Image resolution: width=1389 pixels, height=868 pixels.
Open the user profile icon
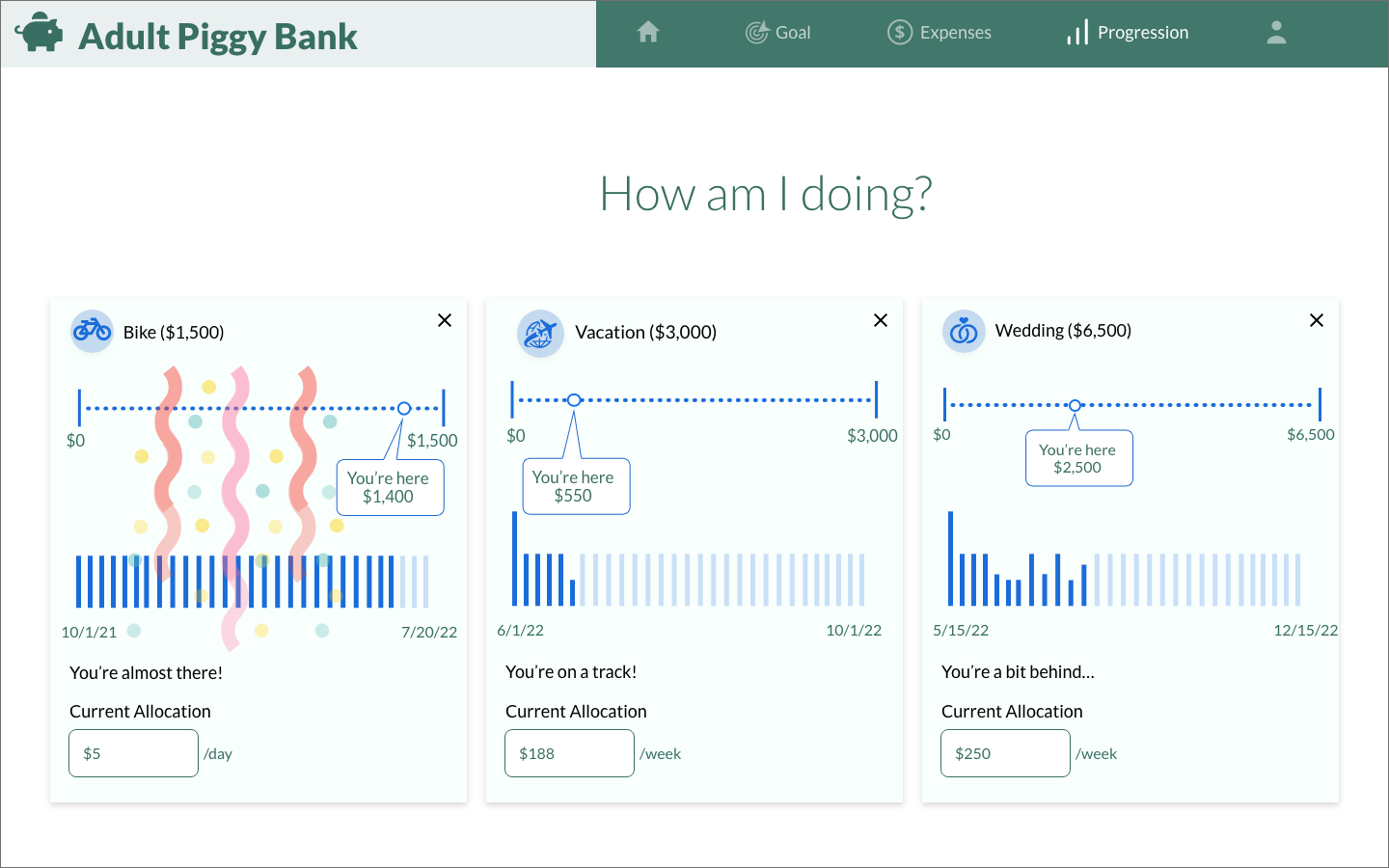pos(1276,33)
